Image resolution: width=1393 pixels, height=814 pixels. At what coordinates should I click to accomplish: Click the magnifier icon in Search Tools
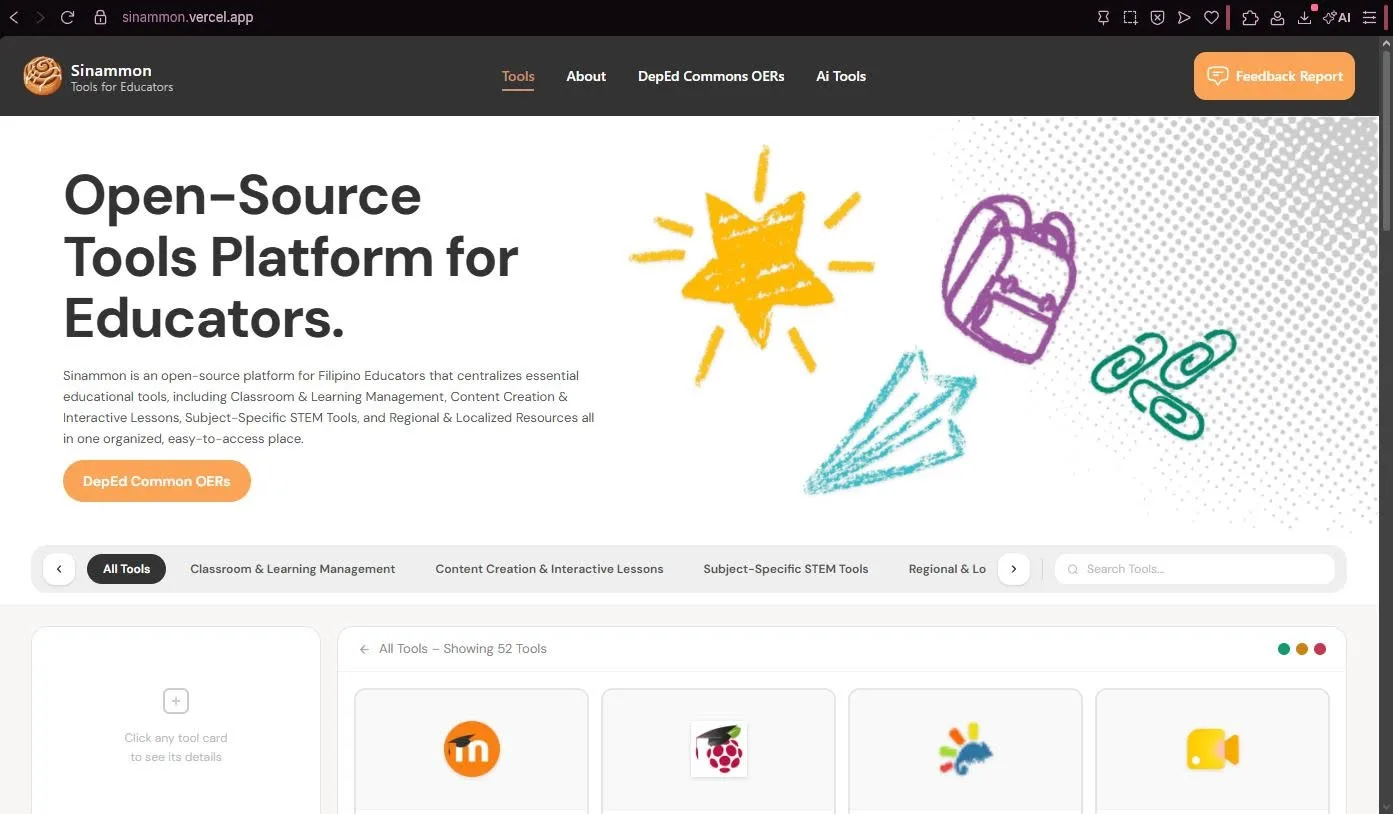coord(1073,569)
